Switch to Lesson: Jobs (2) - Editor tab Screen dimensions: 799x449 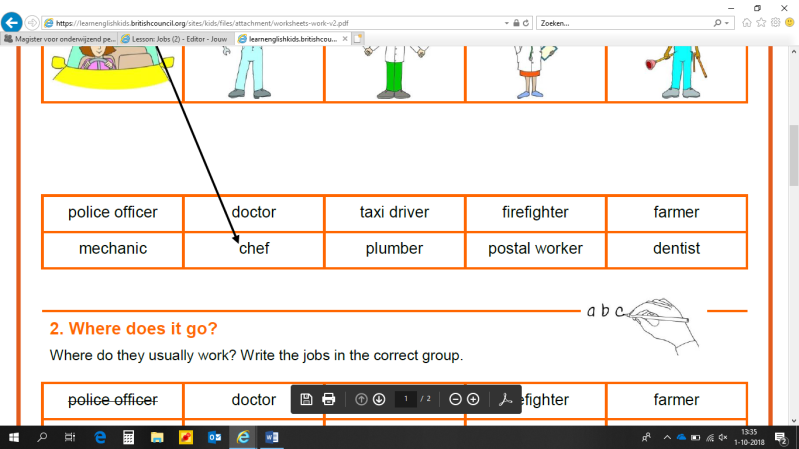pyautogui.click(x=176, y=39)
